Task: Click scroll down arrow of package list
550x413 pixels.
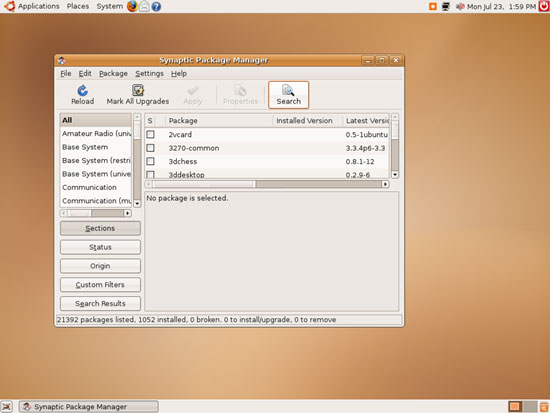Action: point(395,174)
